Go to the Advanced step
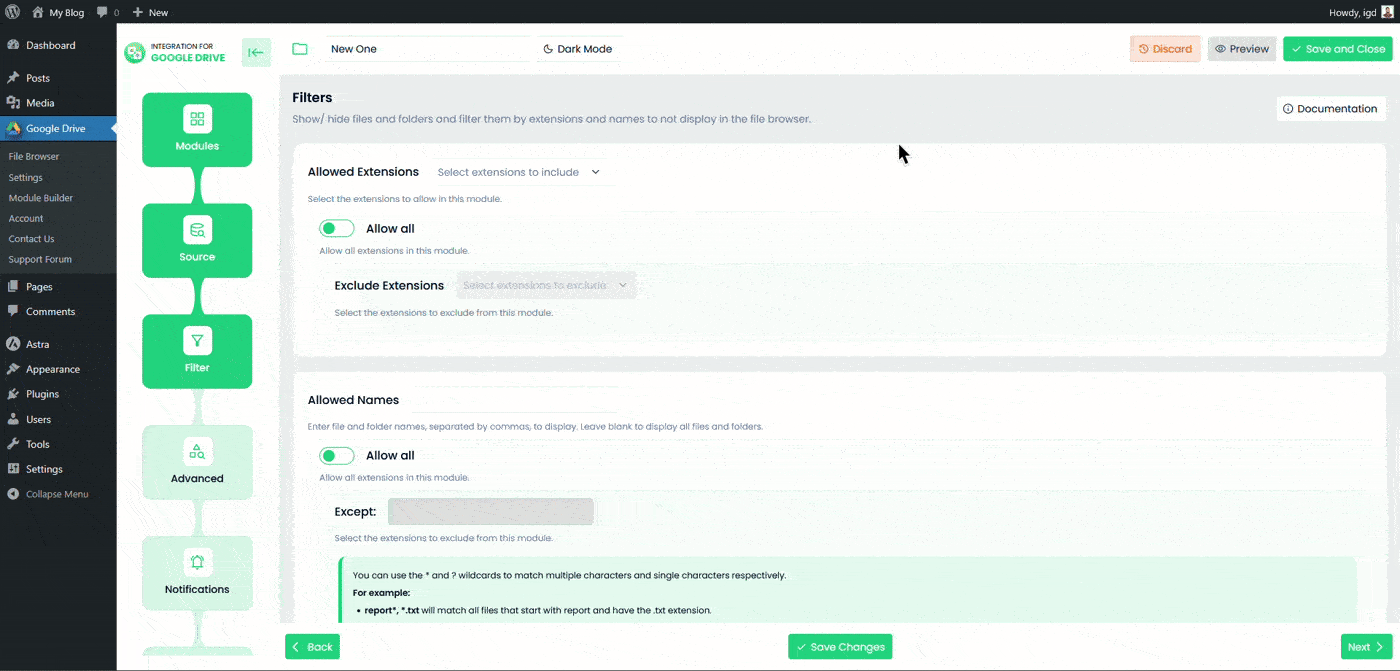 click(197, 463)
